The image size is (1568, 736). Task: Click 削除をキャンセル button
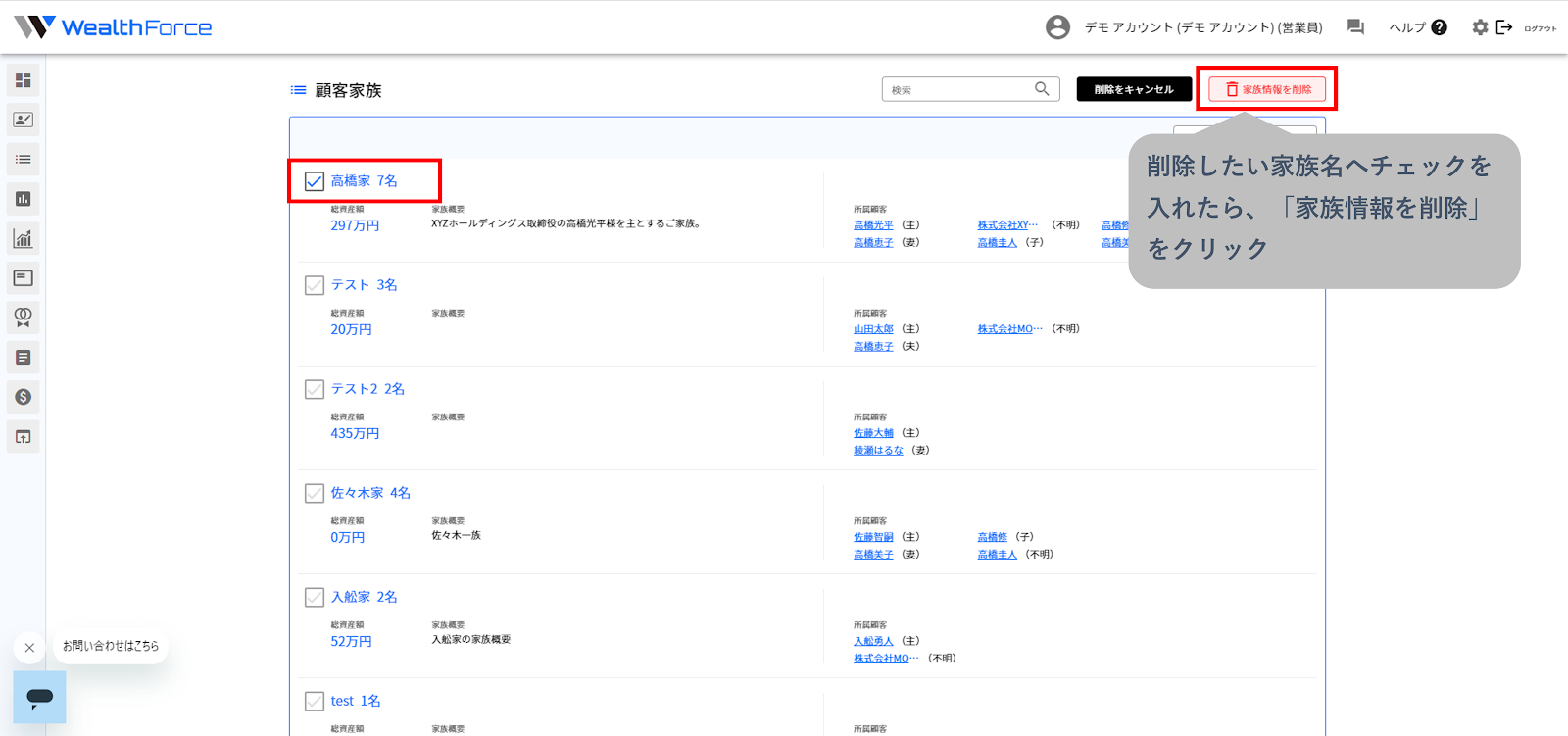pyautogui.click(x=1134, y=89)
